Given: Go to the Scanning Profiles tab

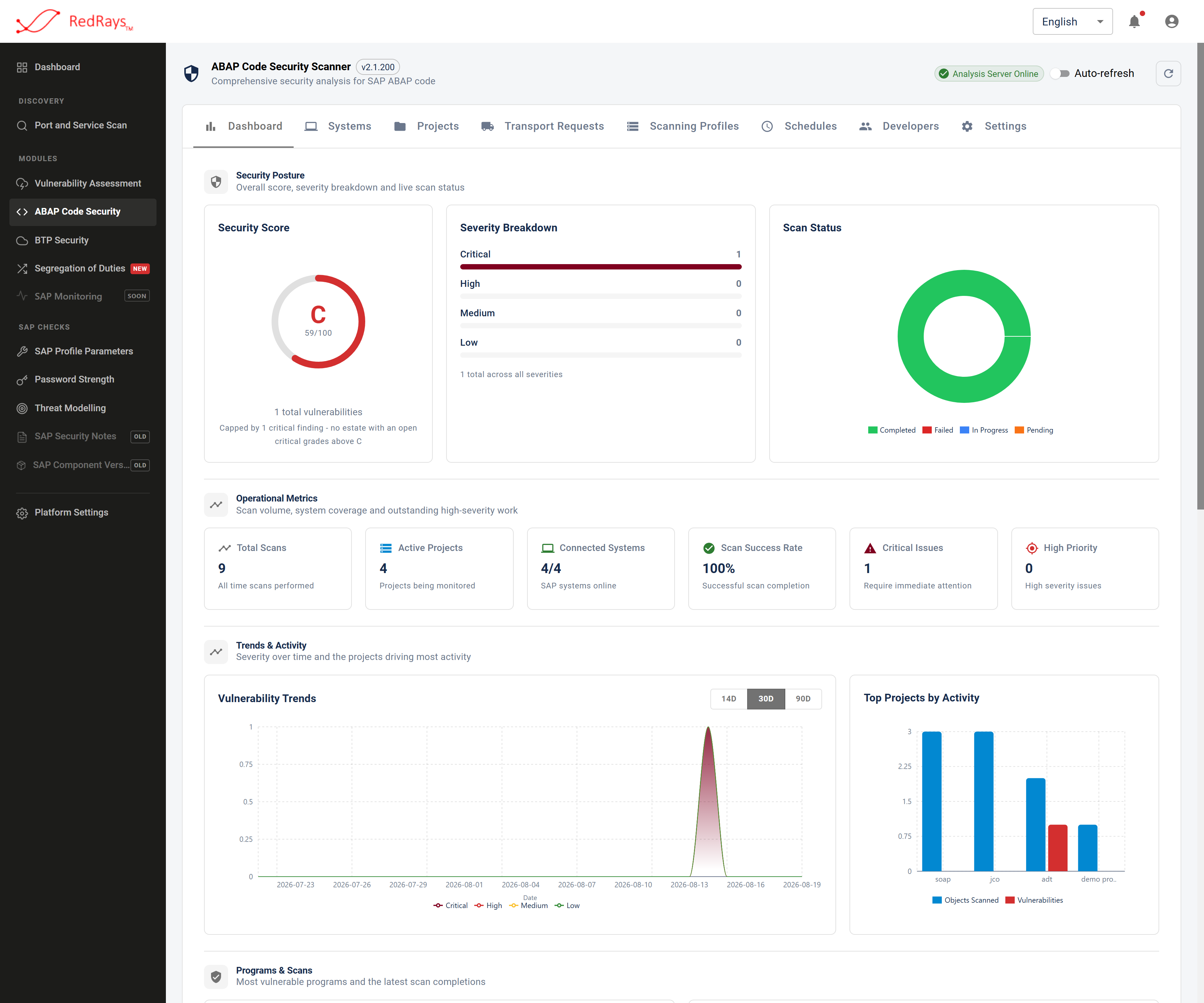Looking at the screenshot, I should [x=683, y=126].
